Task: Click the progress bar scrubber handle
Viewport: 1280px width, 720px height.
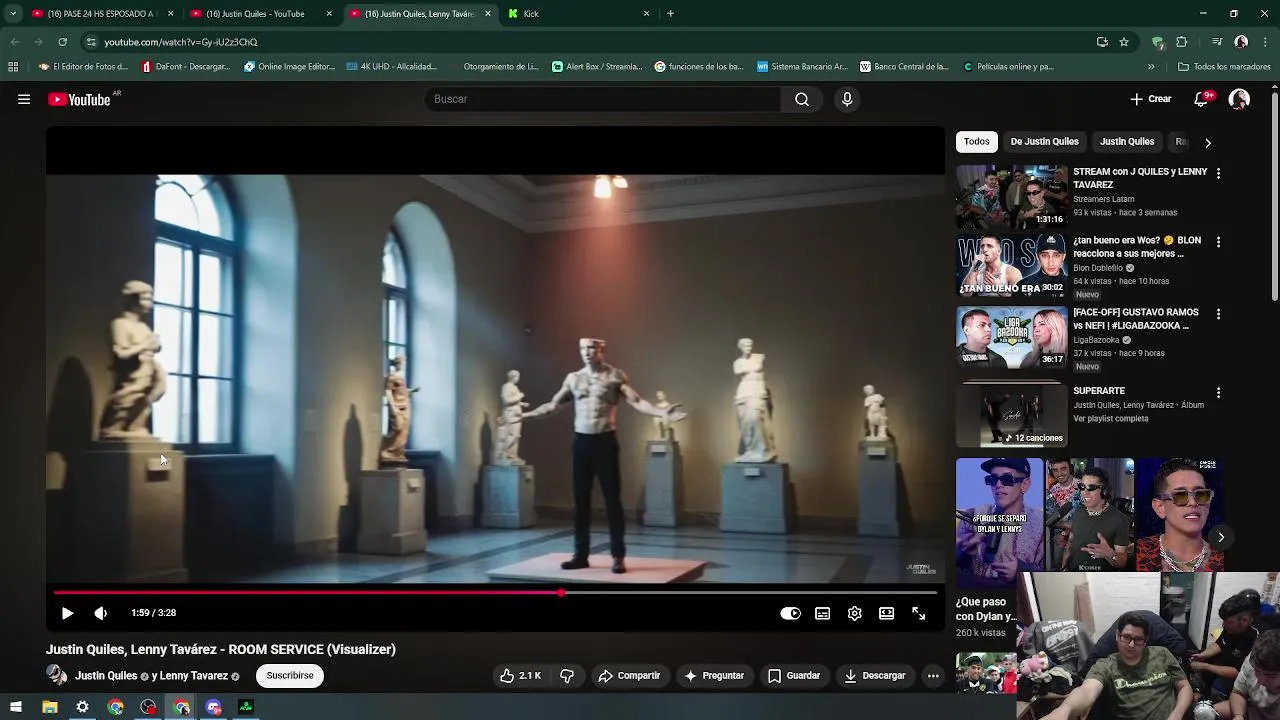Action: click(x=562, y=593)
